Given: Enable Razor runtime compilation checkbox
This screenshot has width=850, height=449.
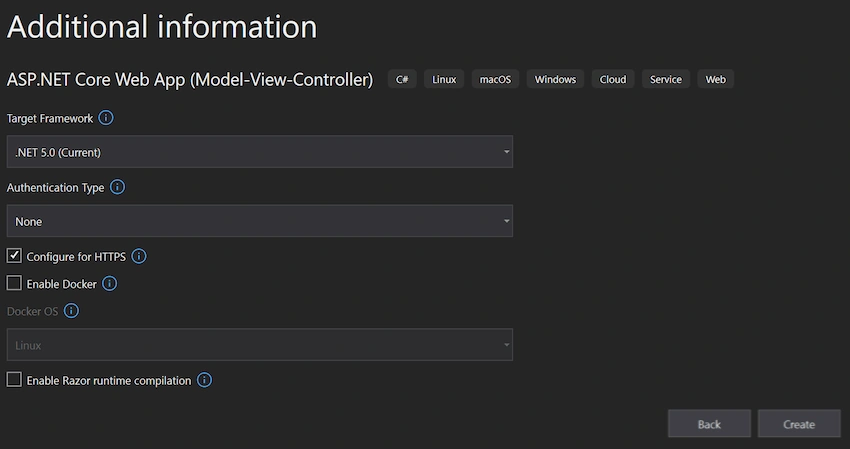Looking at the screenshot, I should point(14,380).
